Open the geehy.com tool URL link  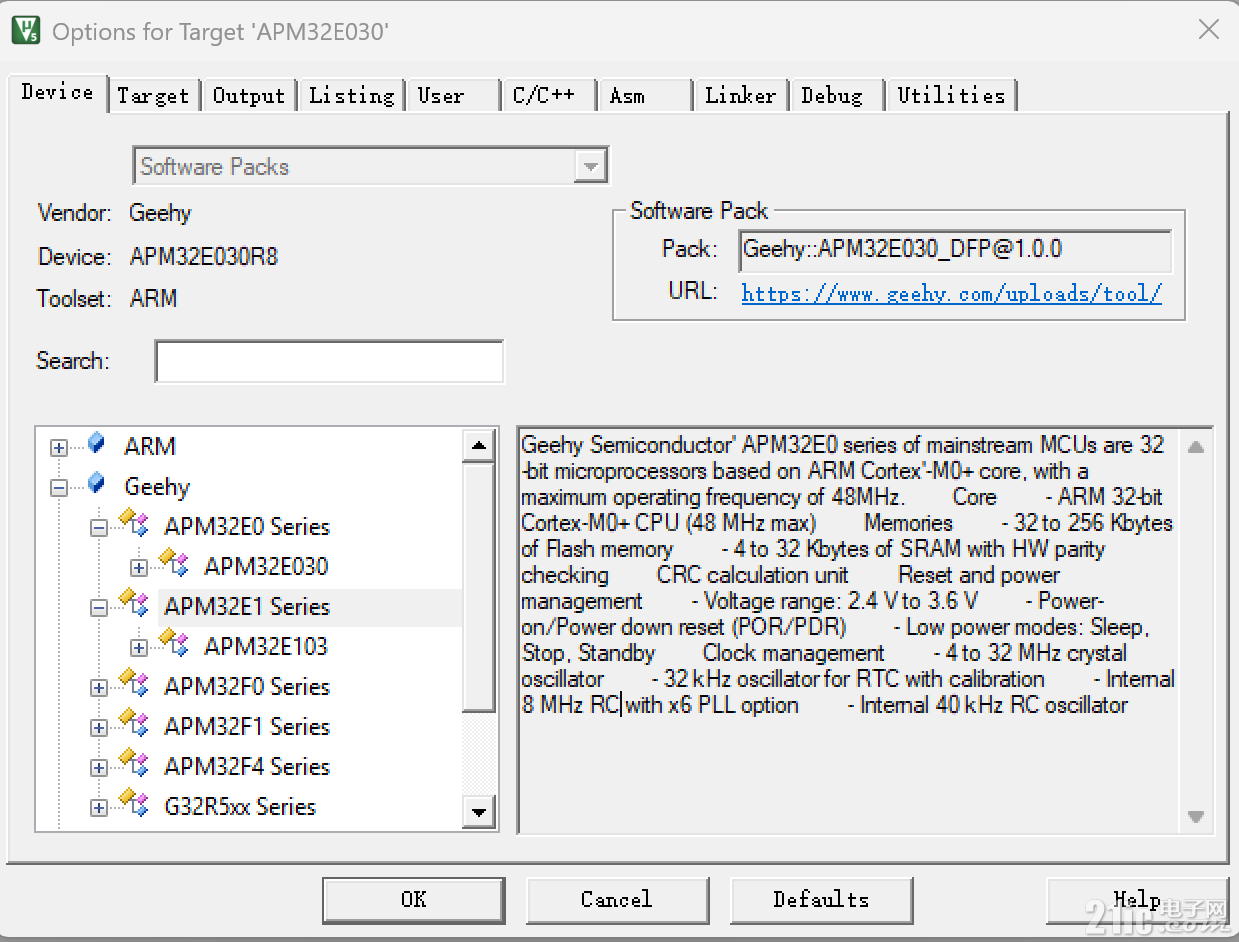coord(952,293)
